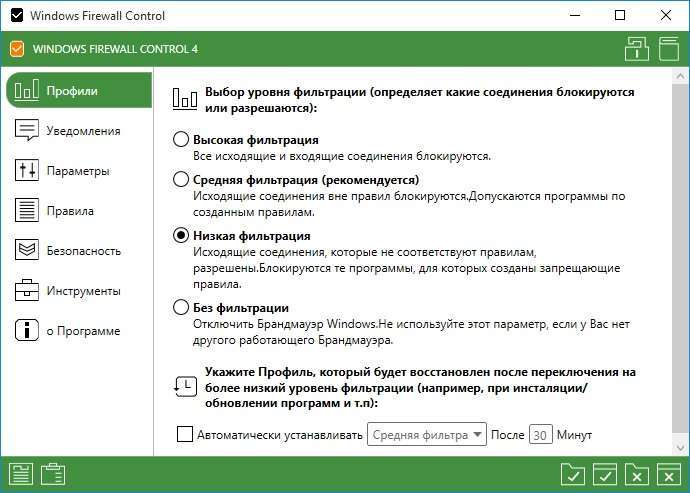This screenshot has height=493, width=690.
Task: Click the restore profile clock icon
Action: (185, 386)
